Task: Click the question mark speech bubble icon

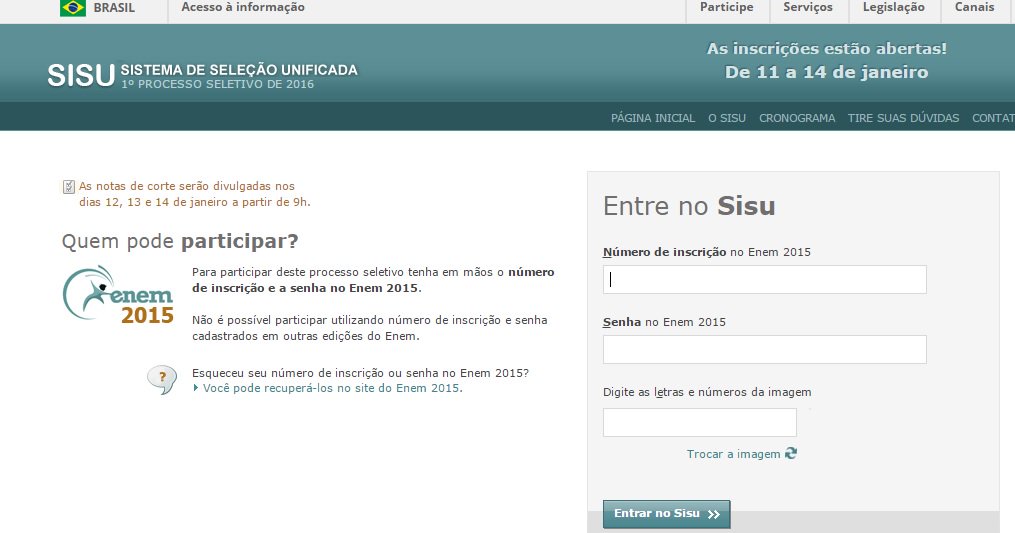Action: [x=162, y=380]
